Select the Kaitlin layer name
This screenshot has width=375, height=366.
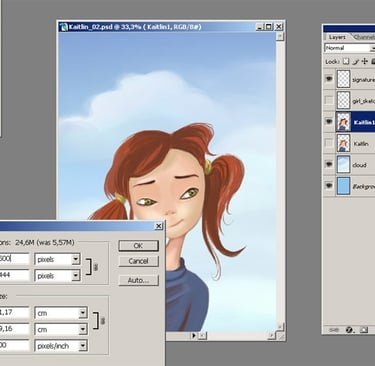[361, 144]
